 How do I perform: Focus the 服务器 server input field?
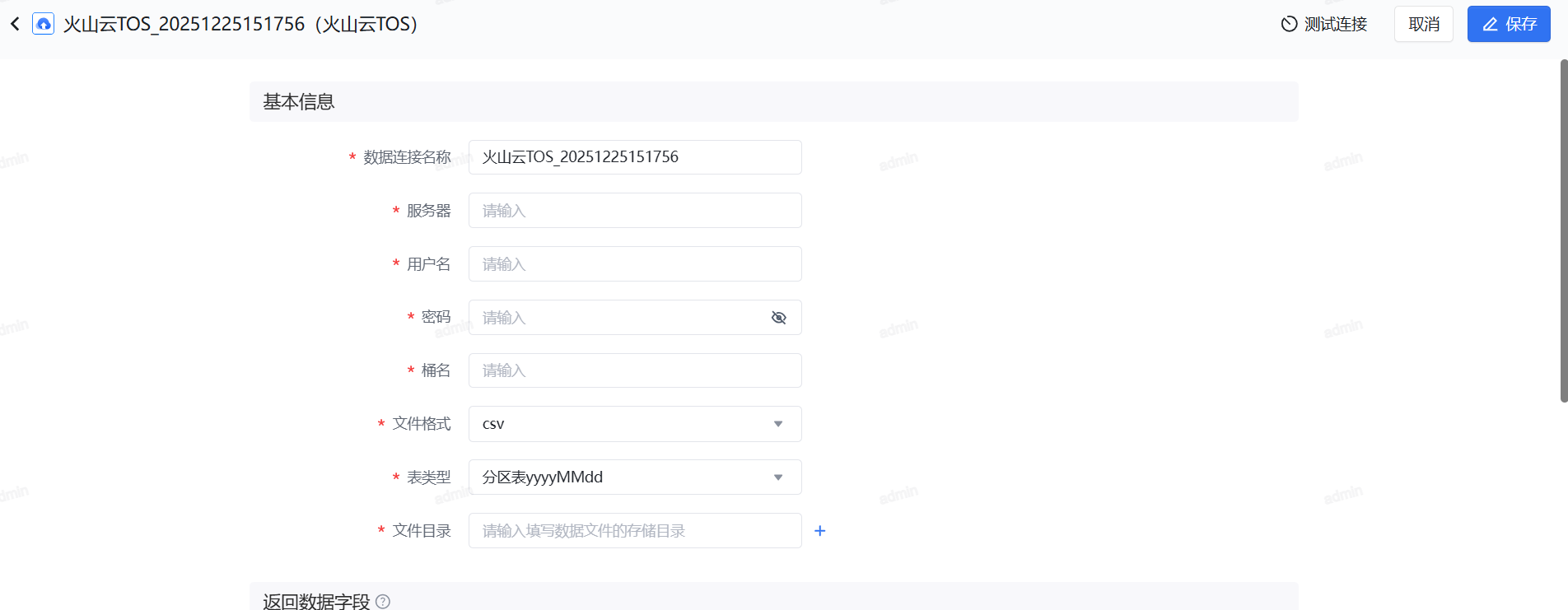[634, 211]
